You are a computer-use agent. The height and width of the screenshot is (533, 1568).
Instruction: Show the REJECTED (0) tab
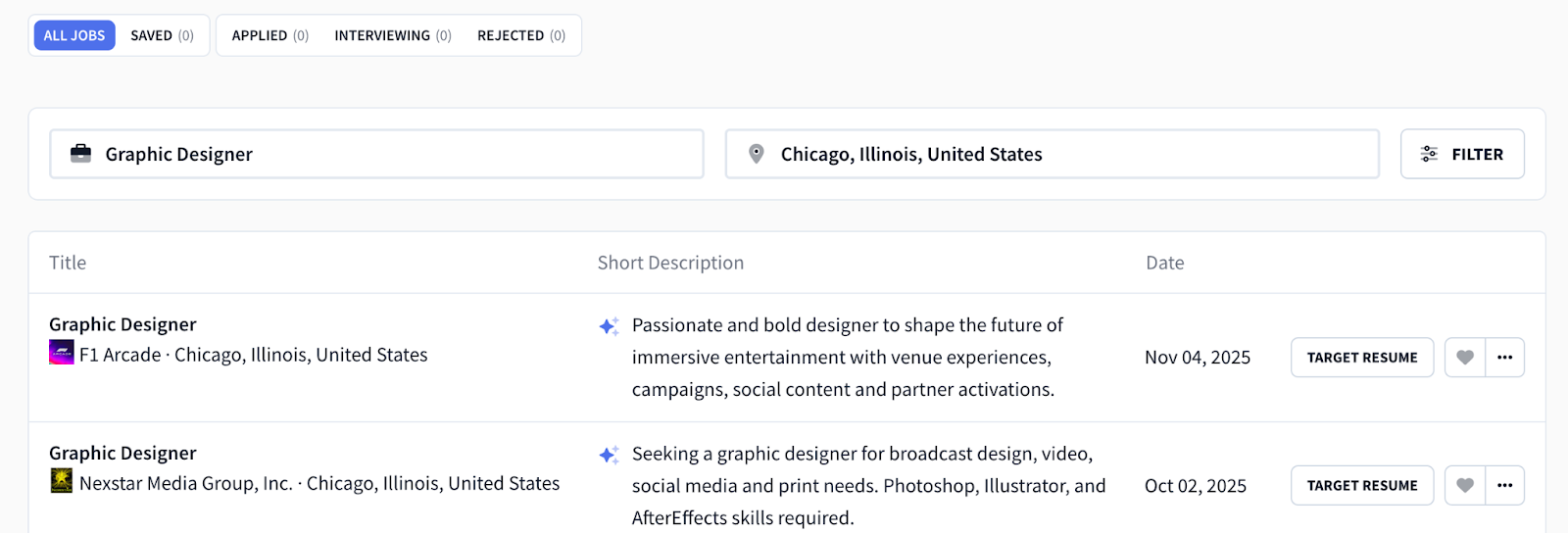tap(521, 35)
